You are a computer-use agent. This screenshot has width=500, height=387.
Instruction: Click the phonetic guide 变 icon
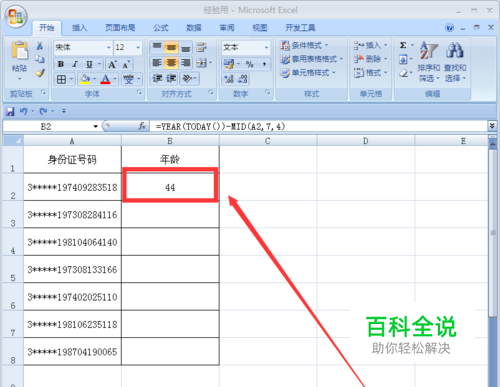click(128, 79)
